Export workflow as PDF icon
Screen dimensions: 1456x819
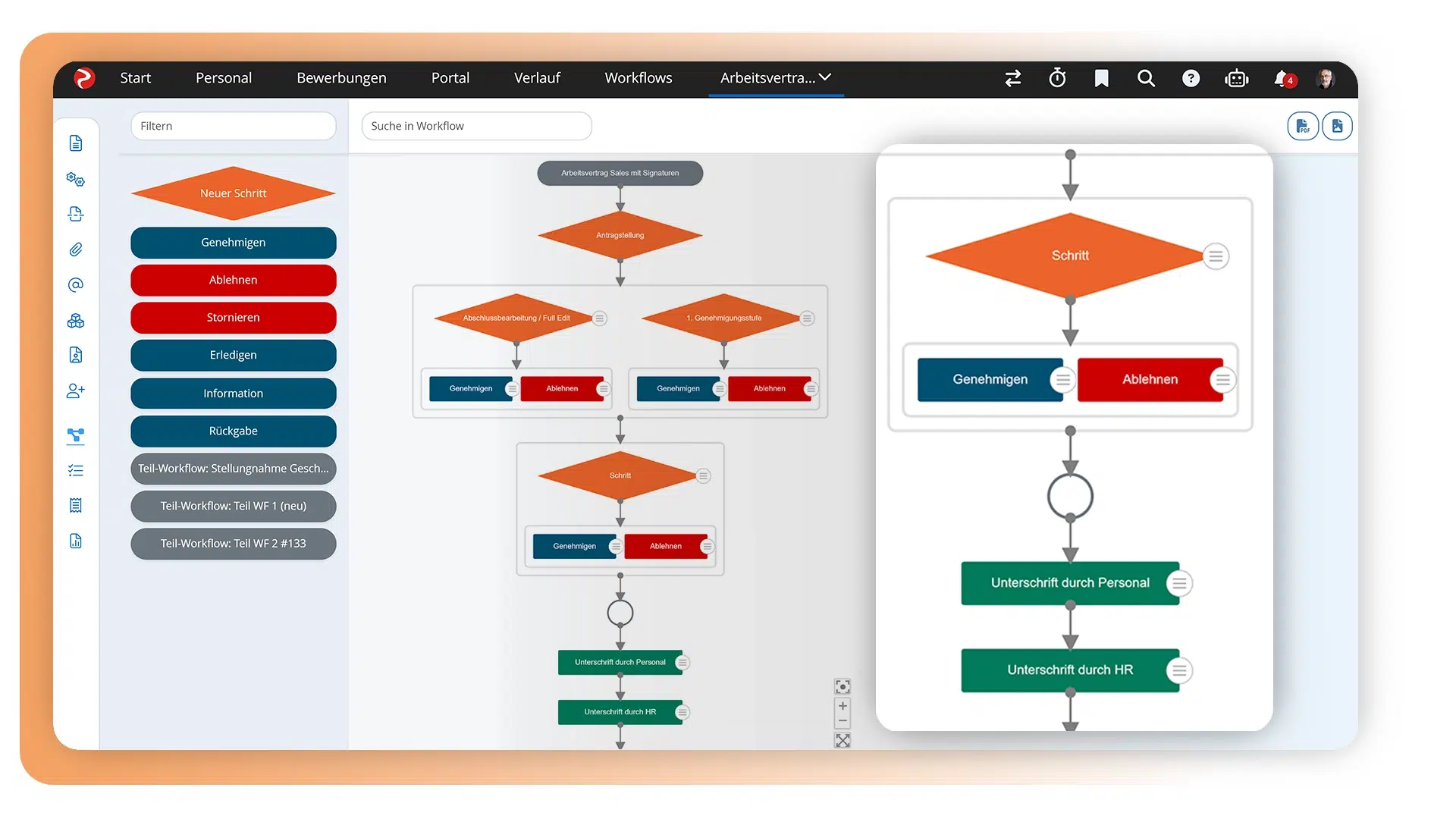tap(1302, 126)
